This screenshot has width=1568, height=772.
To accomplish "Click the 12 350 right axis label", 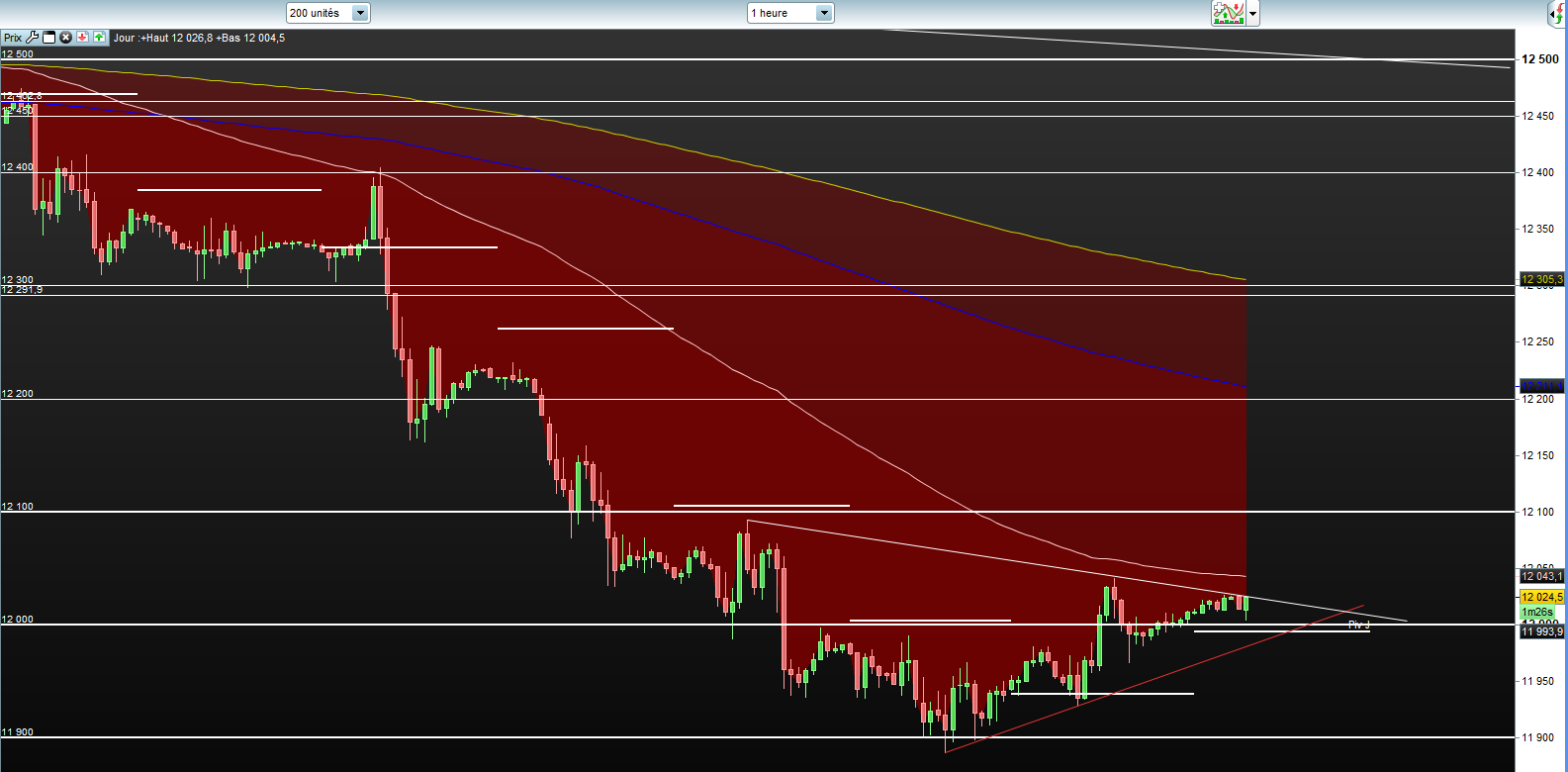I will pos(1537,229).
